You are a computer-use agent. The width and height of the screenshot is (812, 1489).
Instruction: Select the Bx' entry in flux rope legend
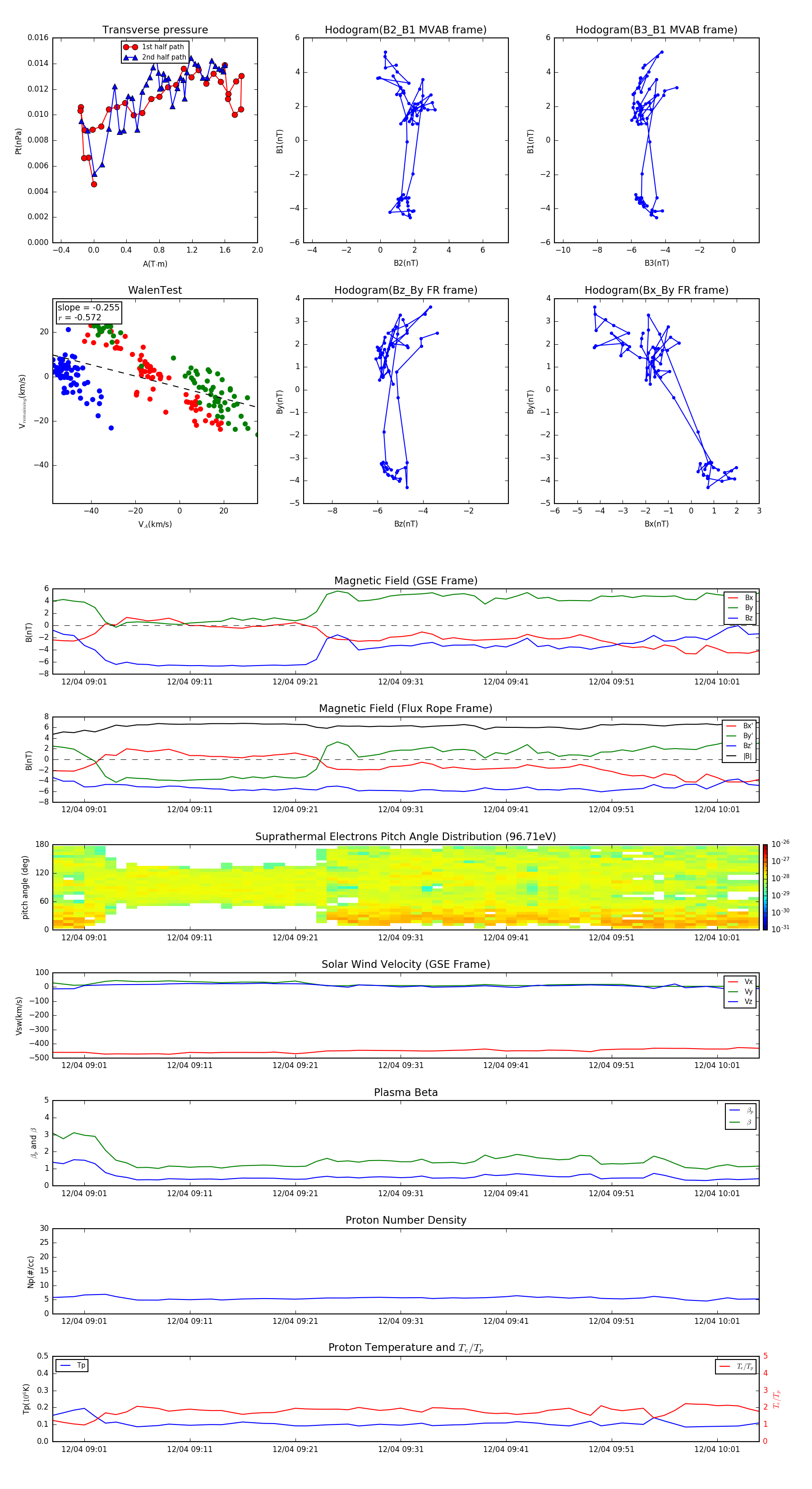coord(740,726)
